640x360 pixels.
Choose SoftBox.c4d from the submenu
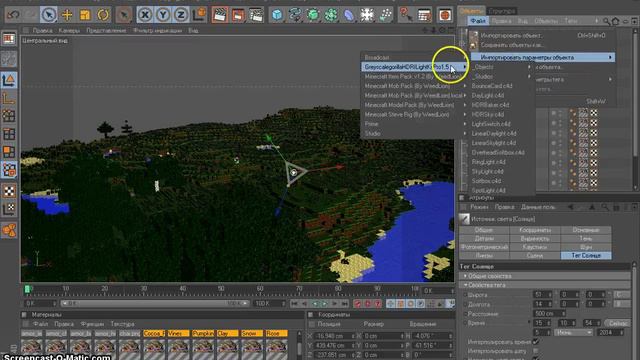pyautogui.click(x=486, y=181)
